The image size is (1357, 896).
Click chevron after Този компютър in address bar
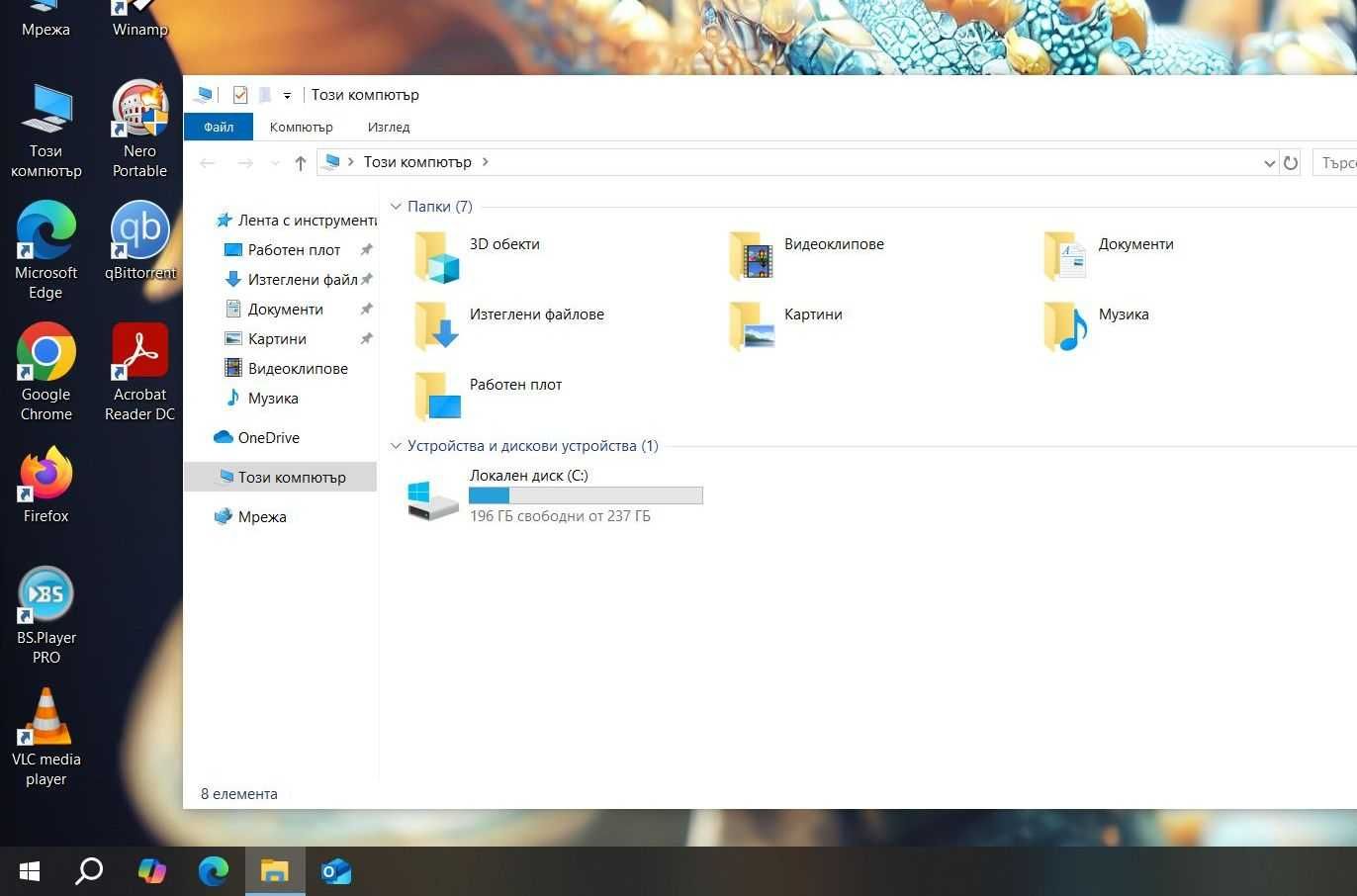click(x=486, y=162)
